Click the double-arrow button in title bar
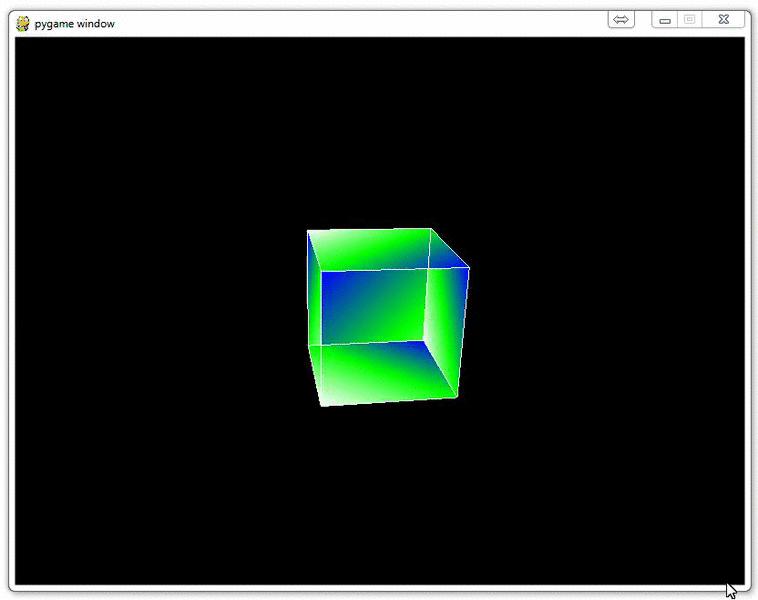 point(621,20)
